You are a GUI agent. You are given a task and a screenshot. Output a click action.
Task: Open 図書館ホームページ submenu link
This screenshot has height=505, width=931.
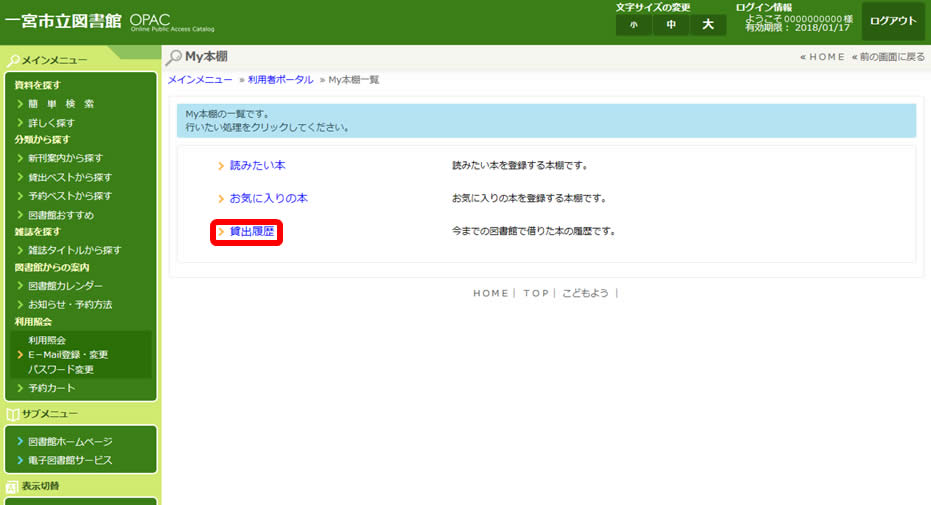pos(70,442)
